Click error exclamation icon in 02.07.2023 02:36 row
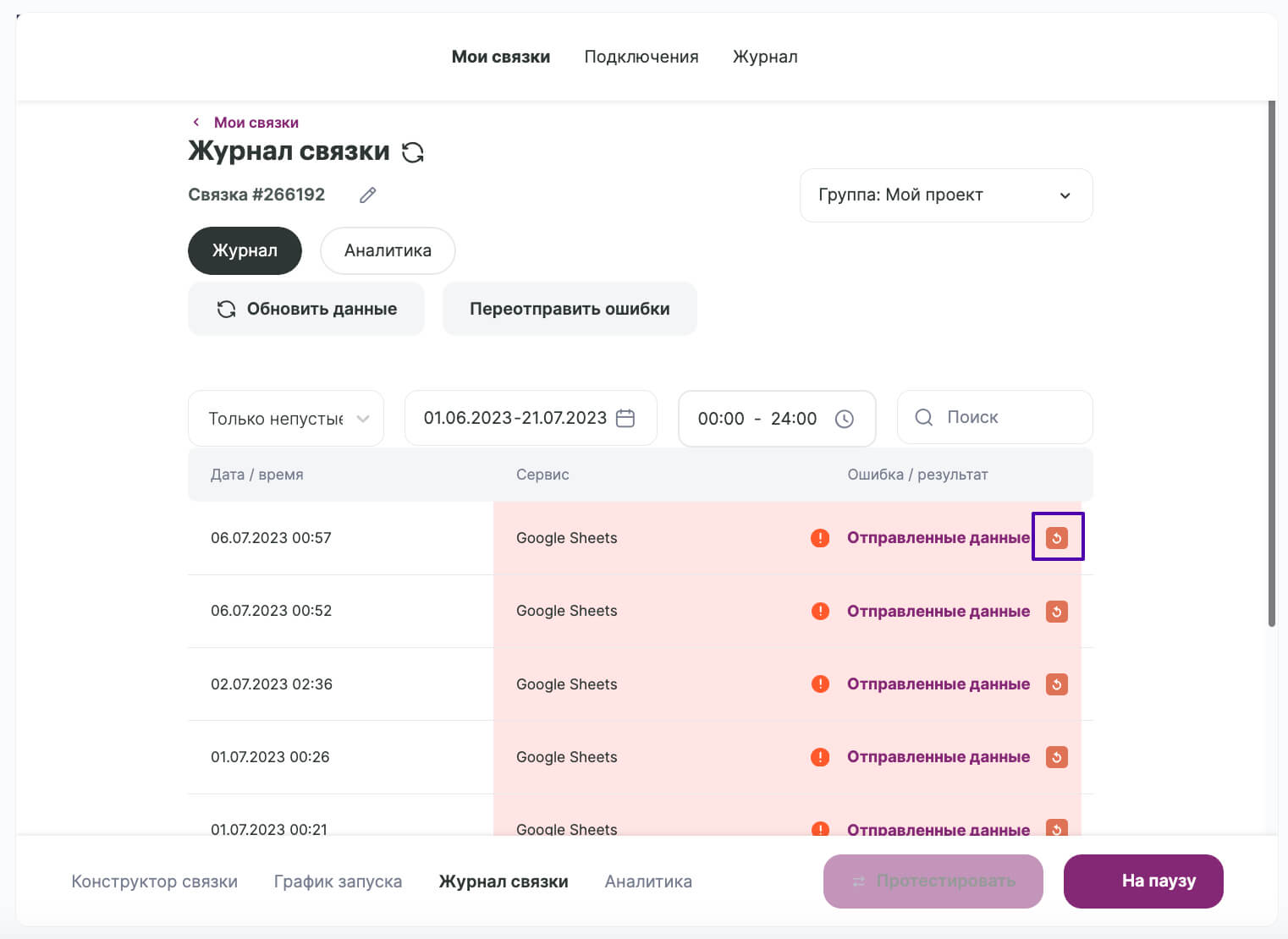The width and height of the screenshot is (1288, 939). point(820,684)
